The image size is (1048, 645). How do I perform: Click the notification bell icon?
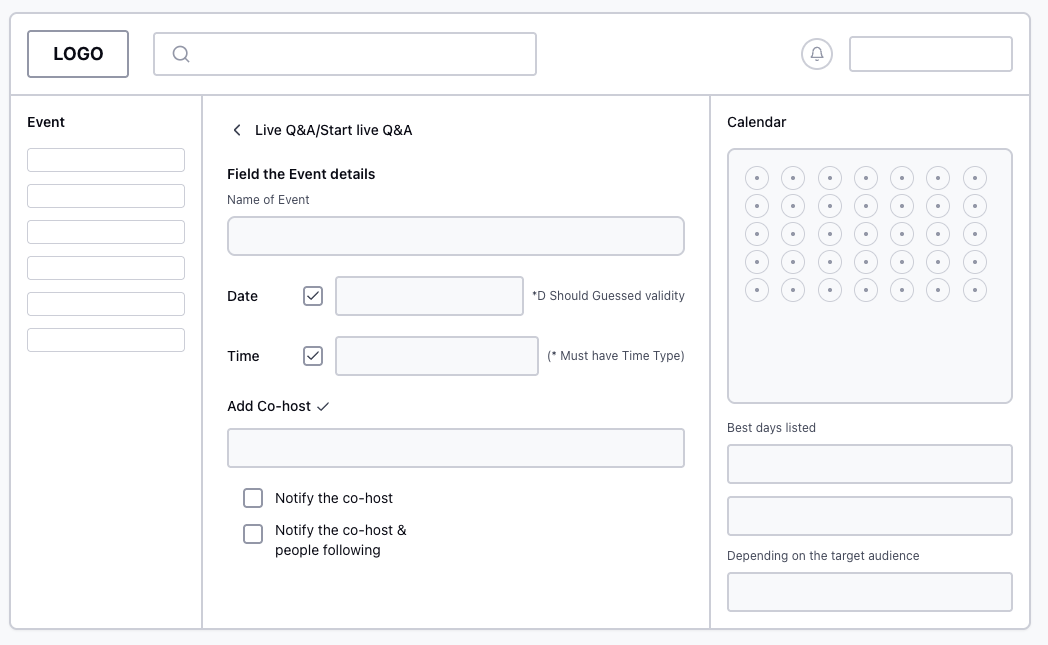(x=817, y=54)
